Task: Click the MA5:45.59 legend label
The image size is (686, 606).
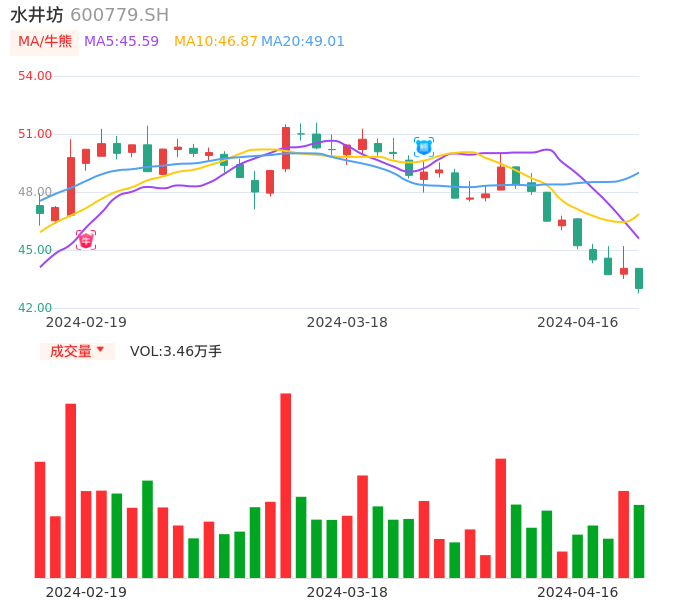Action: pos(121,42)
